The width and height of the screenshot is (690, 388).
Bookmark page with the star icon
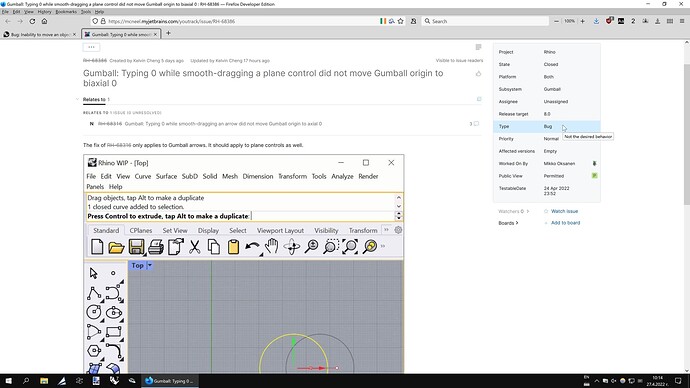(400, 21)
